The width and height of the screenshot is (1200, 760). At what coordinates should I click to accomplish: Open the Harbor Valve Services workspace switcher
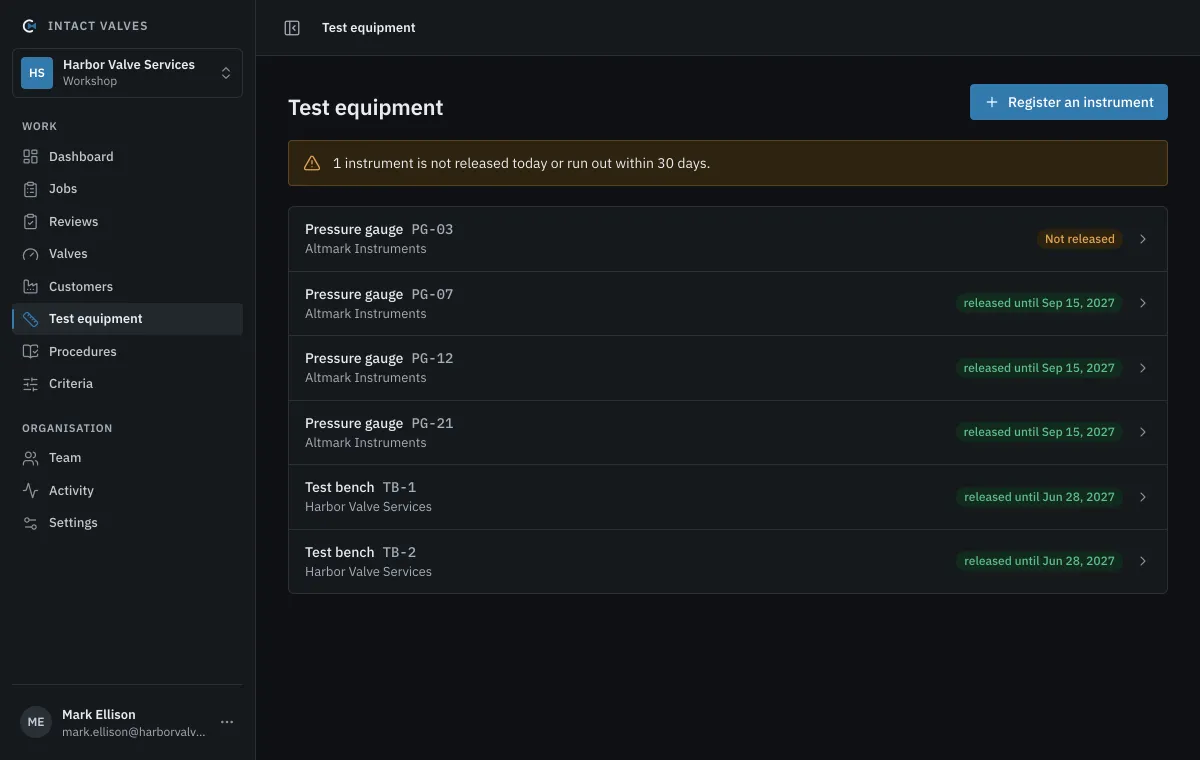pyautogui.click(x=127, y=73)
